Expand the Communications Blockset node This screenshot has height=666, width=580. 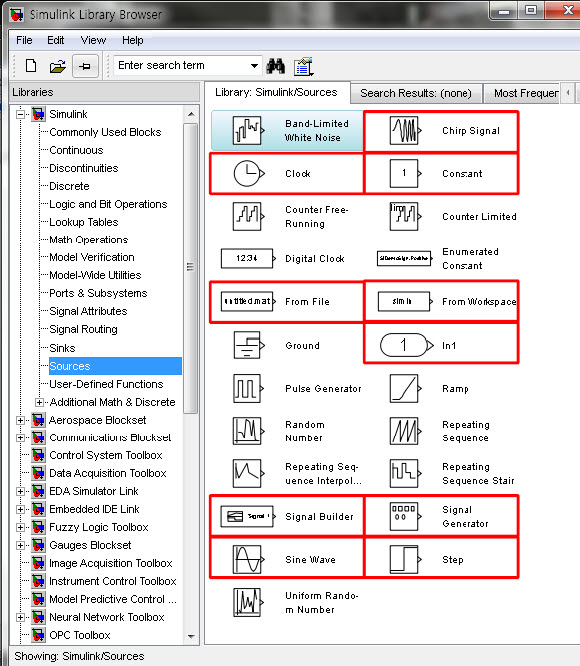coord(20,437)
